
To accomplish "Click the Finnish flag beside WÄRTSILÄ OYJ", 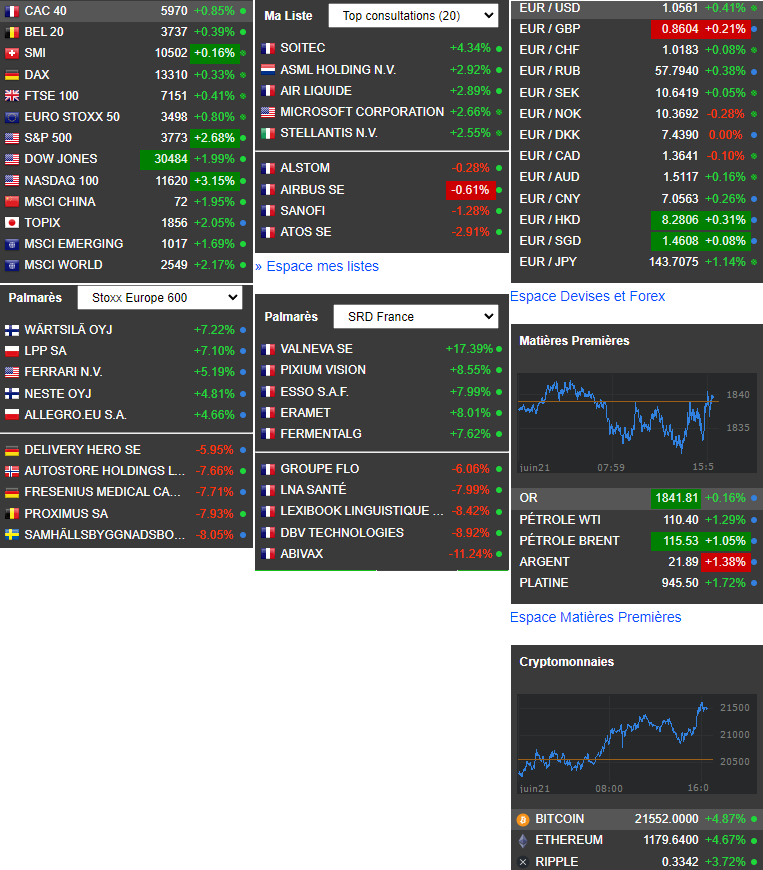I will pos(12,330).
